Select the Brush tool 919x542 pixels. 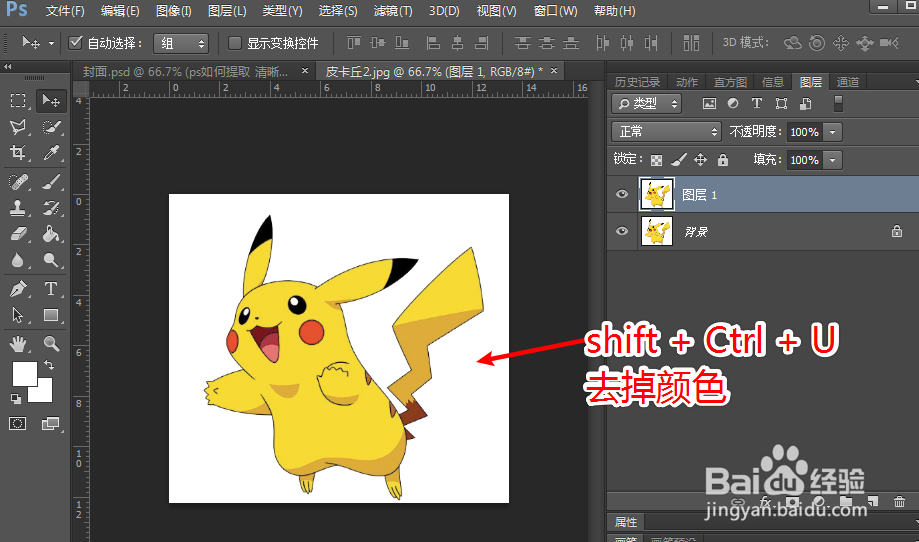(x=51, y=182)
